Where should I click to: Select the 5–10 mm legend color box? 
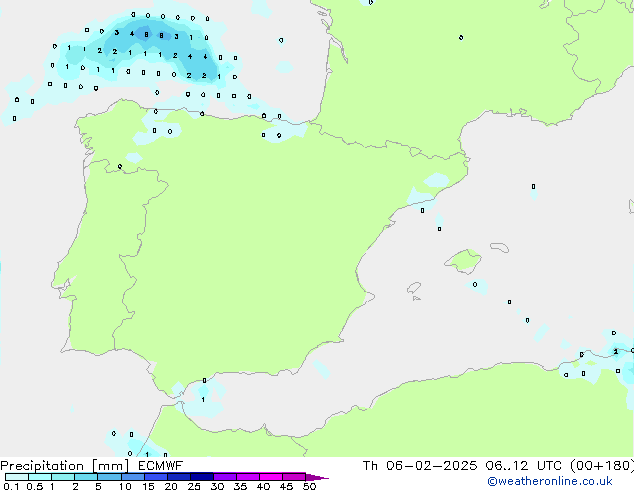pyautogui.click(x=109, y=477)
